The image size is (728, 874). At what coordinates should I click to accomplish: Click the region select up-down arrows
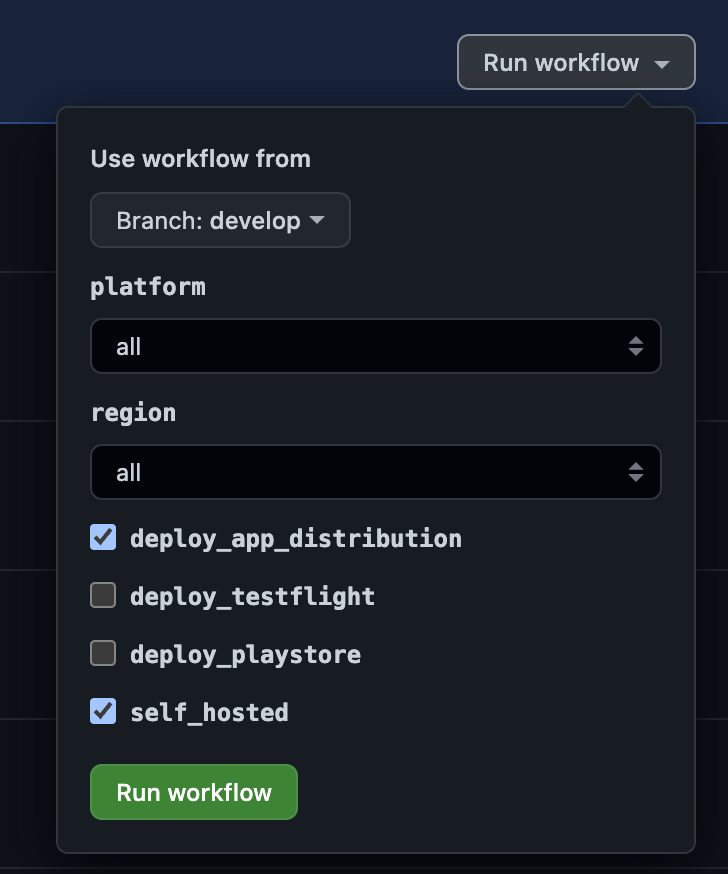coord(636,472)
